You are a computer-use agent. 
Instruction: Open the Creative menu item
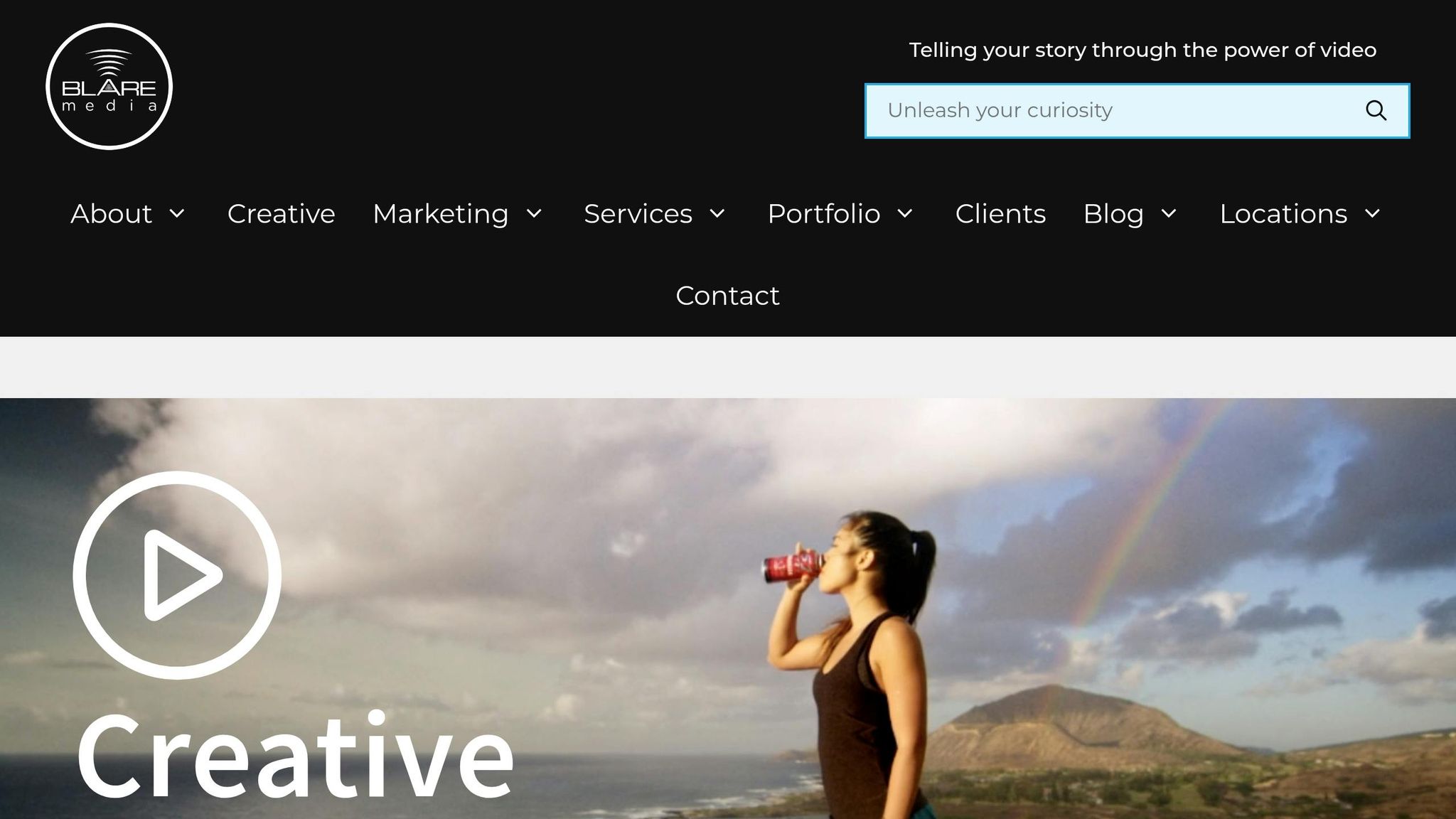pos(281,213)
